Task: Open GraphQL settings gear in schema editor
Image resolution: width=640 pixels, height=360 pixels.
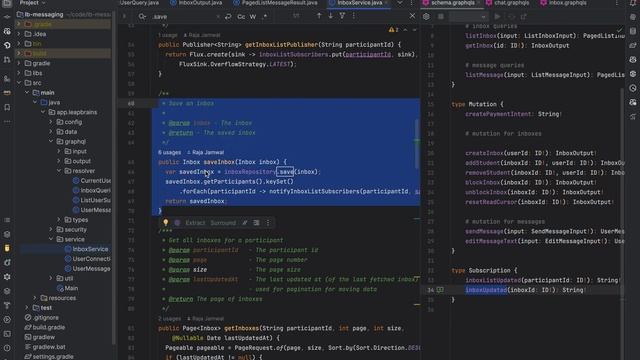Action: coord(426,17)
